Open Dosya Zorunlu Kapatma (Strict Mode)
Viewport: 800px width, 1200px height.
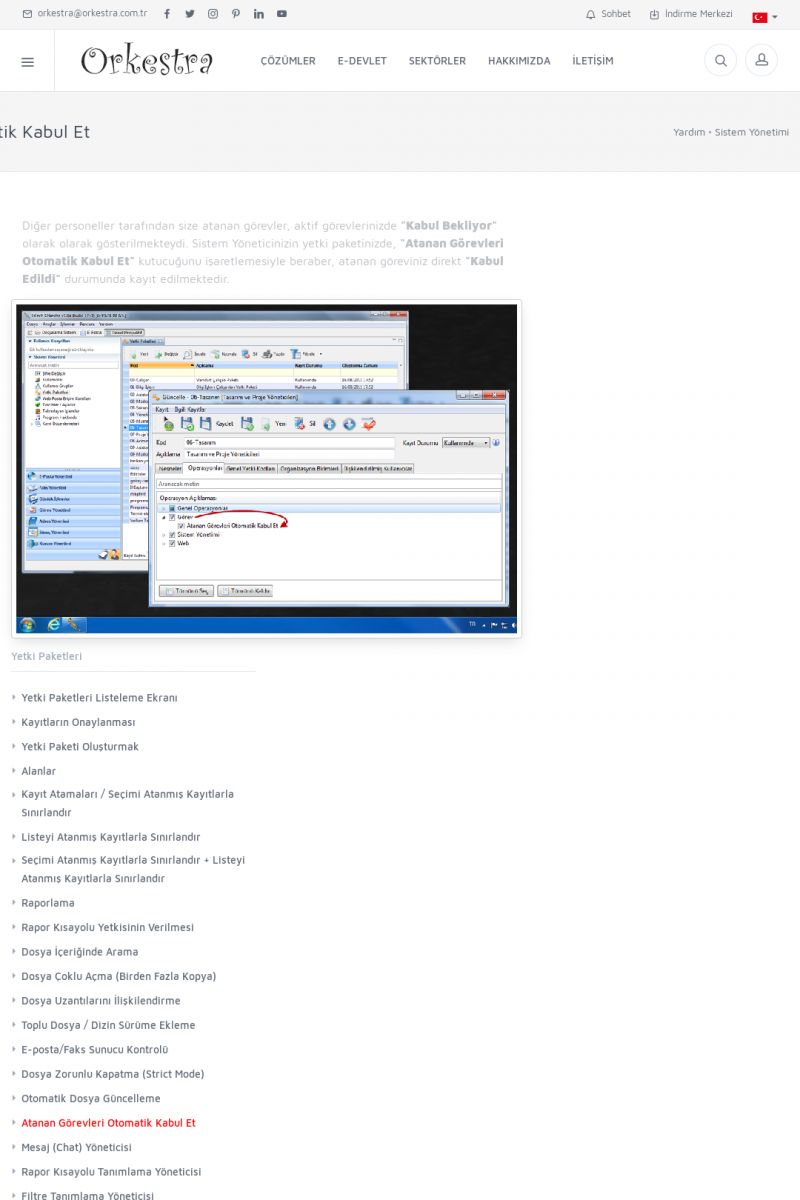tap(113, 1074)
